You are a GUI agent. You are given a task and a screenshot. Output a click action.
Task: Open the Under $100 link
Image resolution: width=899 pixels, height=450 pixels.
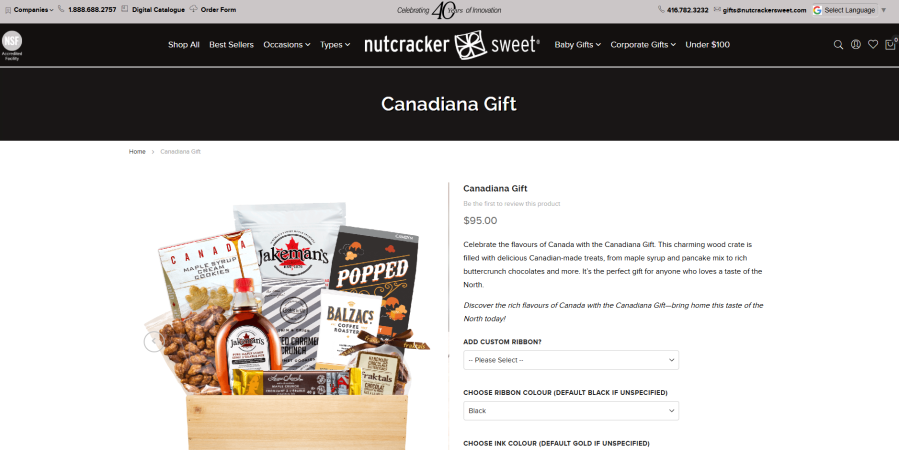click(708, 45)
